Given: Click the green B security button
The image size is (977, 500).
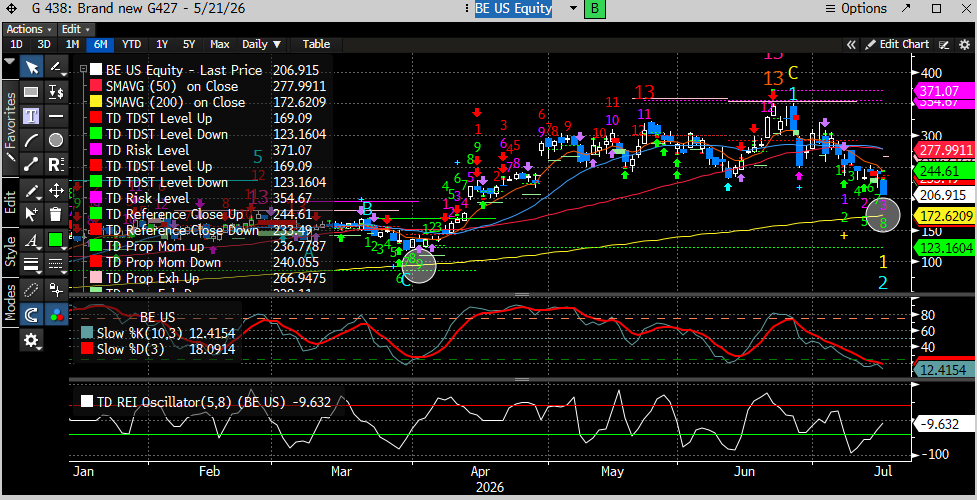Looking at the screenshot, I should coord(594,9).
